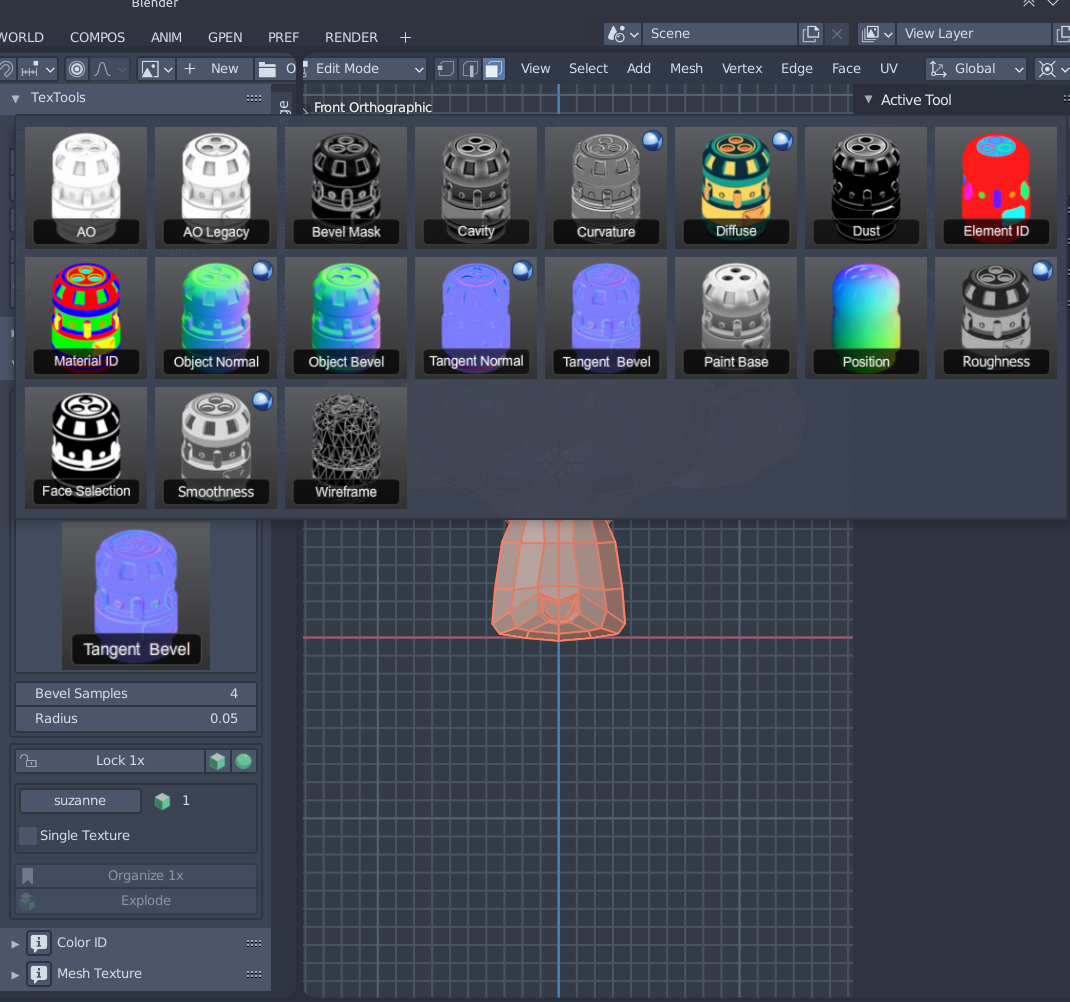Image resolution: width=1070 pixels, height=1002 pixels.
Task: Switch to the COMPOS workspace tab
Action: 98,37
